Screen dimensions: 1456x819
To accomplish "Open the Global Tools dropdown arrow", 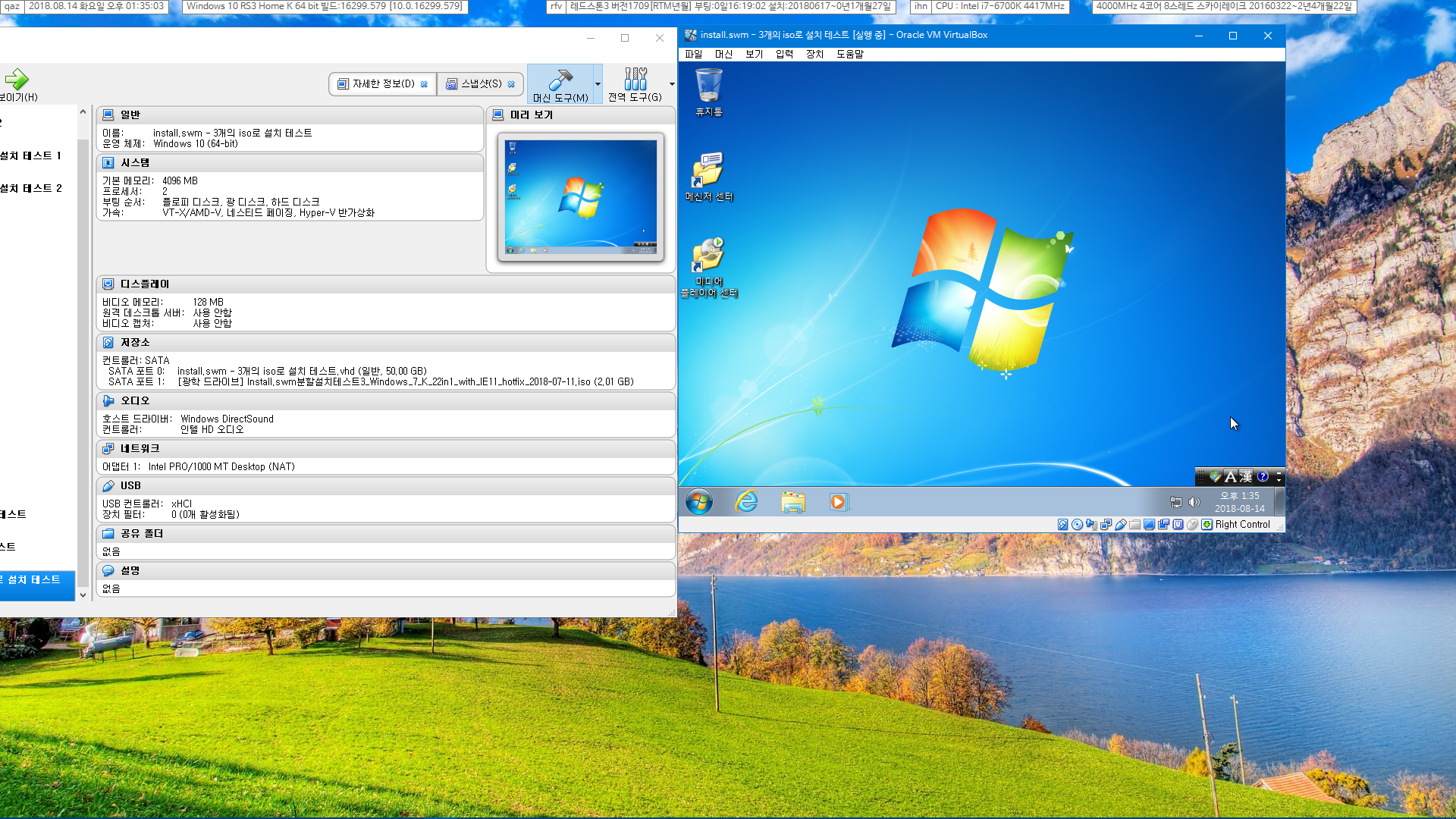I will tap(672, 84).
